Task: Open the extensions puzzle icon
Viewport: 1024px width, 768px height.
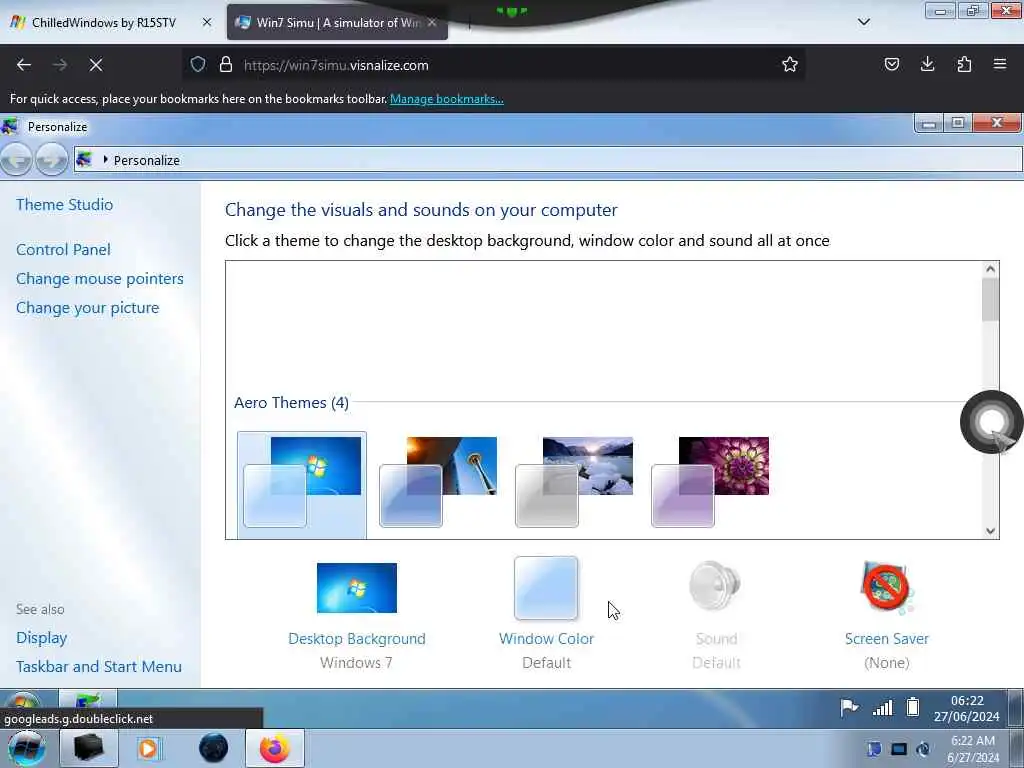Action: [x=964, y=64]
